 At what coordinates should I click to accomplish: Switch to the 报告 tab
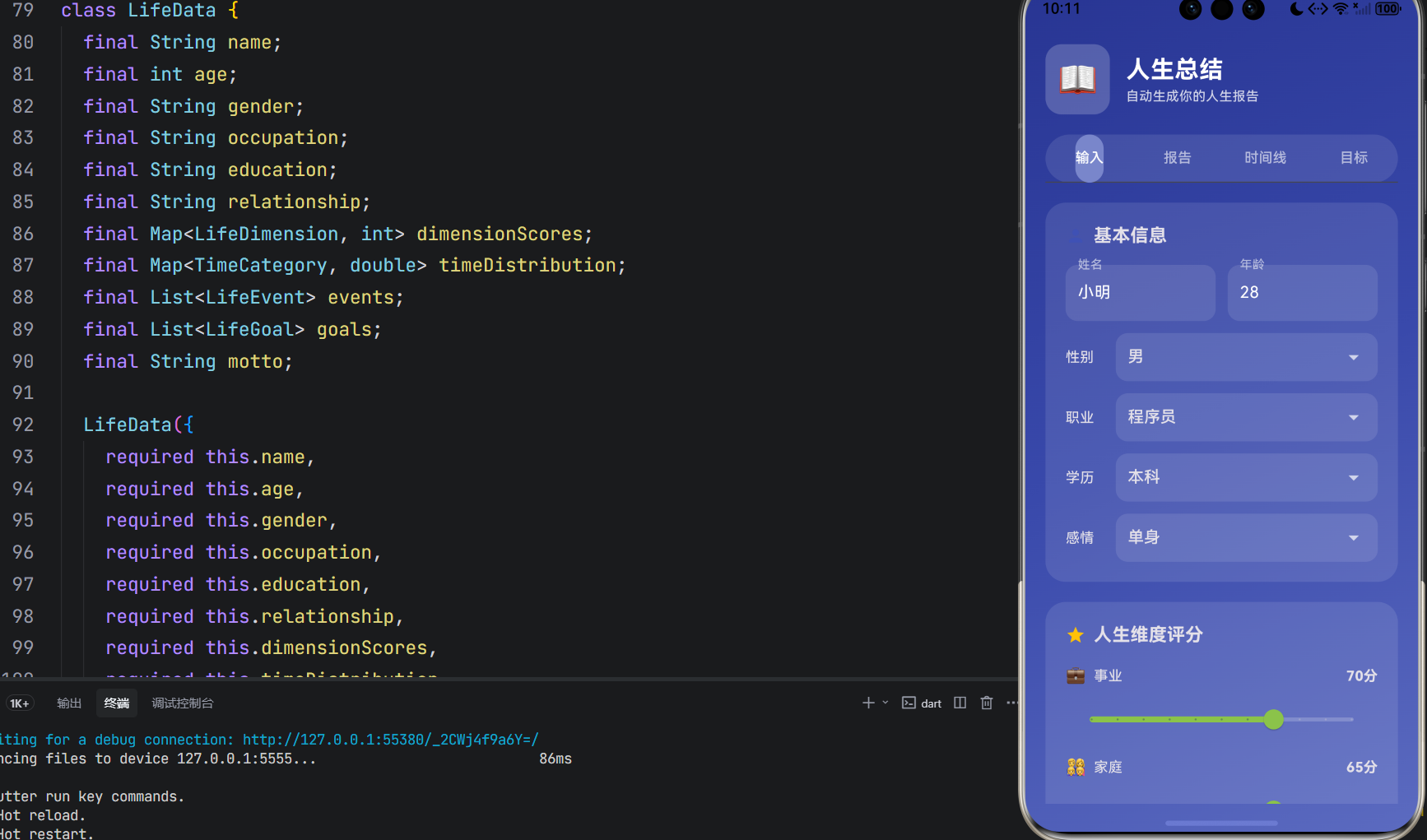[1177, 158]
